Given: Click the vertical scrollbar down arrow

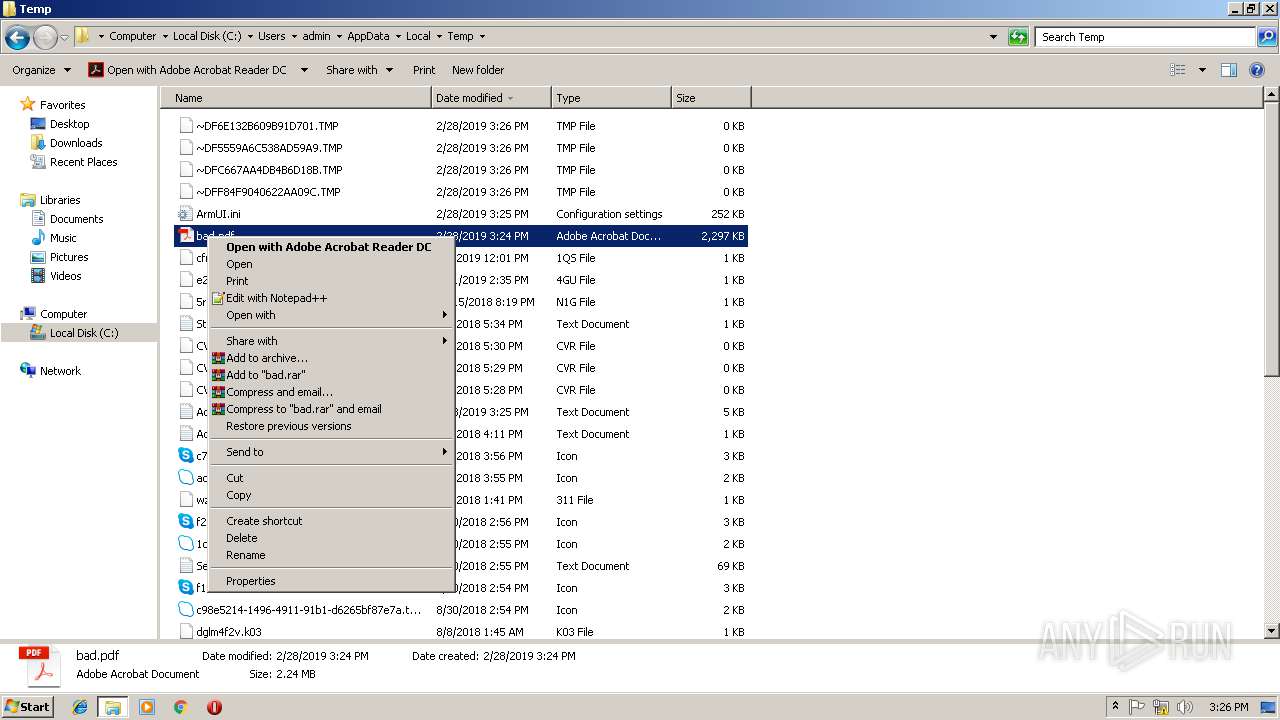Looking at the screenshot, I should (x=1272, y=631).
